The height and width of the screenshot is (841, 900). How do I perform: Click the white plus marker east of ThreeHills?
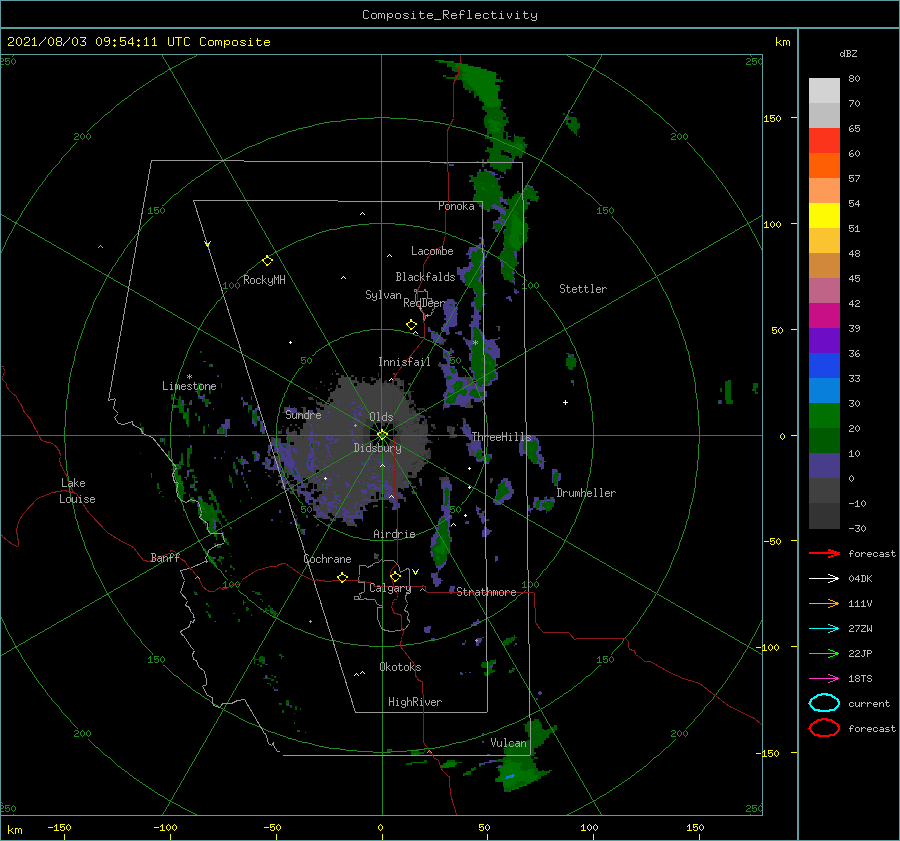point(565,402)
